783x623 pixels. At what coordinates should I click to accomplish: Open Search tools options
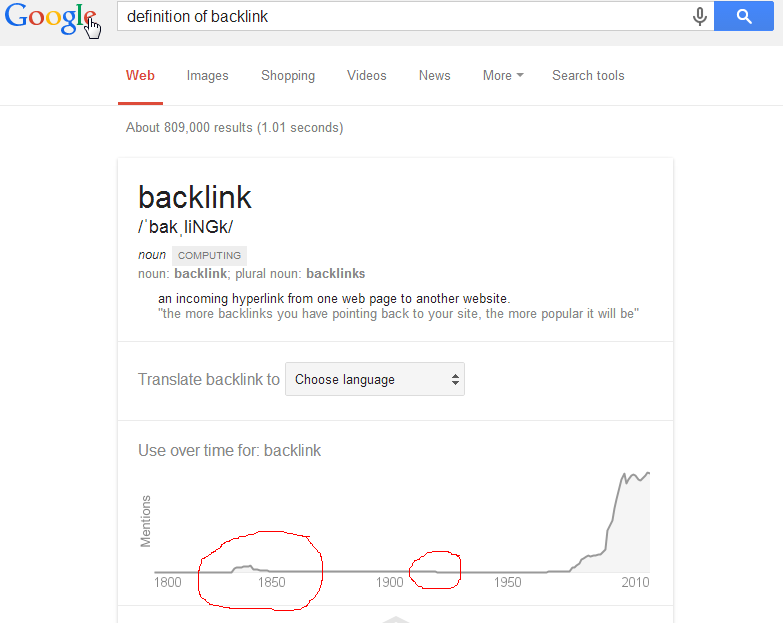tap(588, 75)
